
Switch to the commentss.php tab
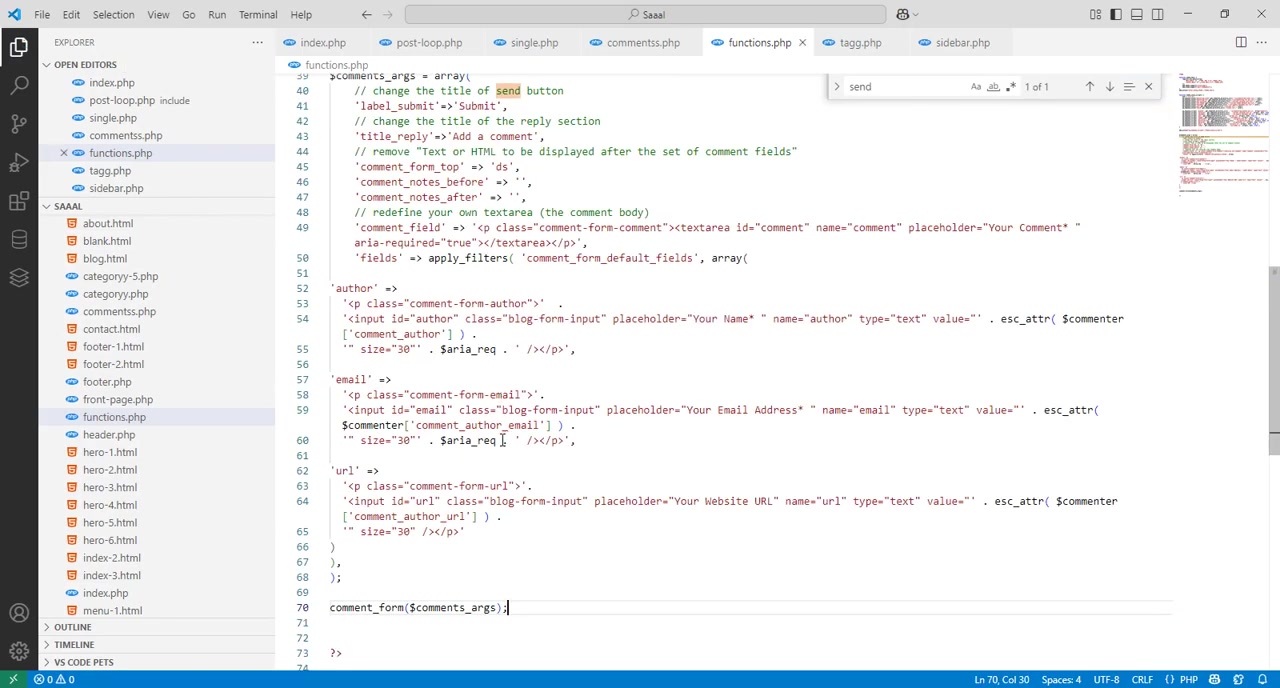642,43
